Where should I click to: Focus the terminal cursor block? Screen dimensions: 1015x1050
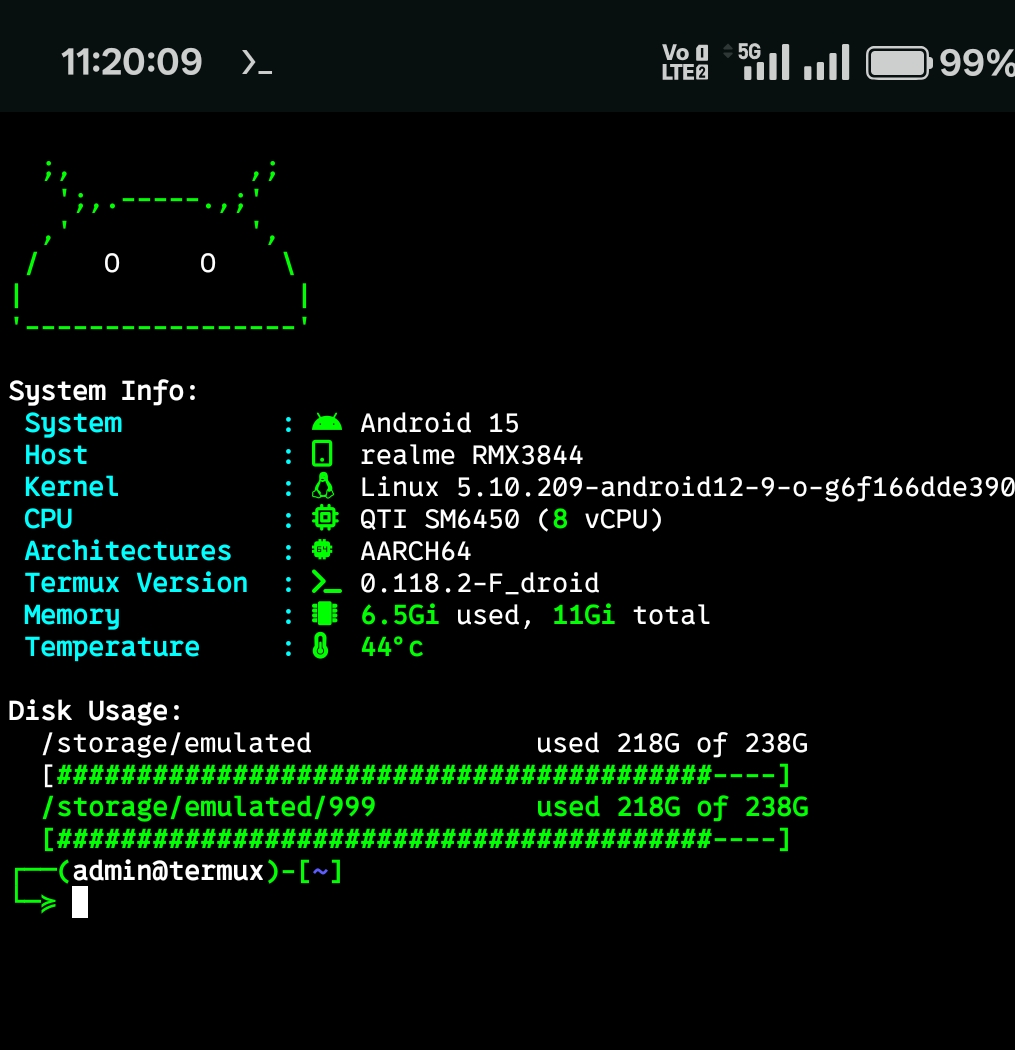[80, 902]
